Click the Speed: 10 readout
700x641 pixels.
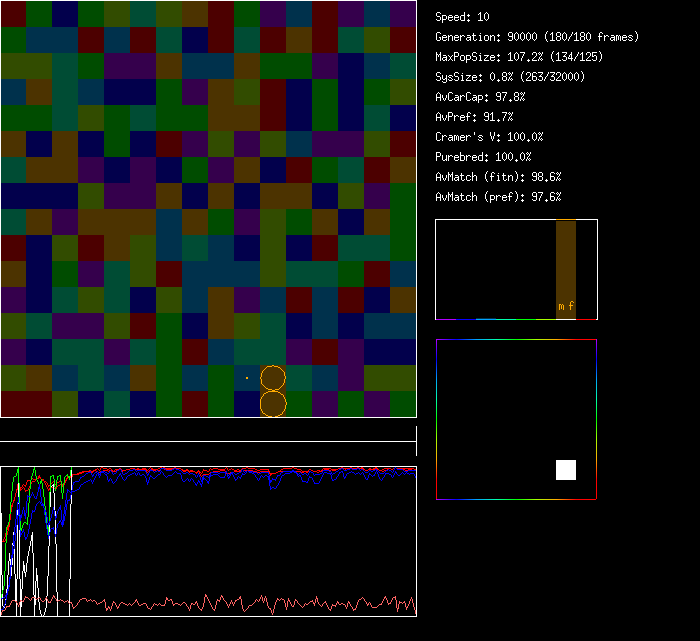click(463, 17)
